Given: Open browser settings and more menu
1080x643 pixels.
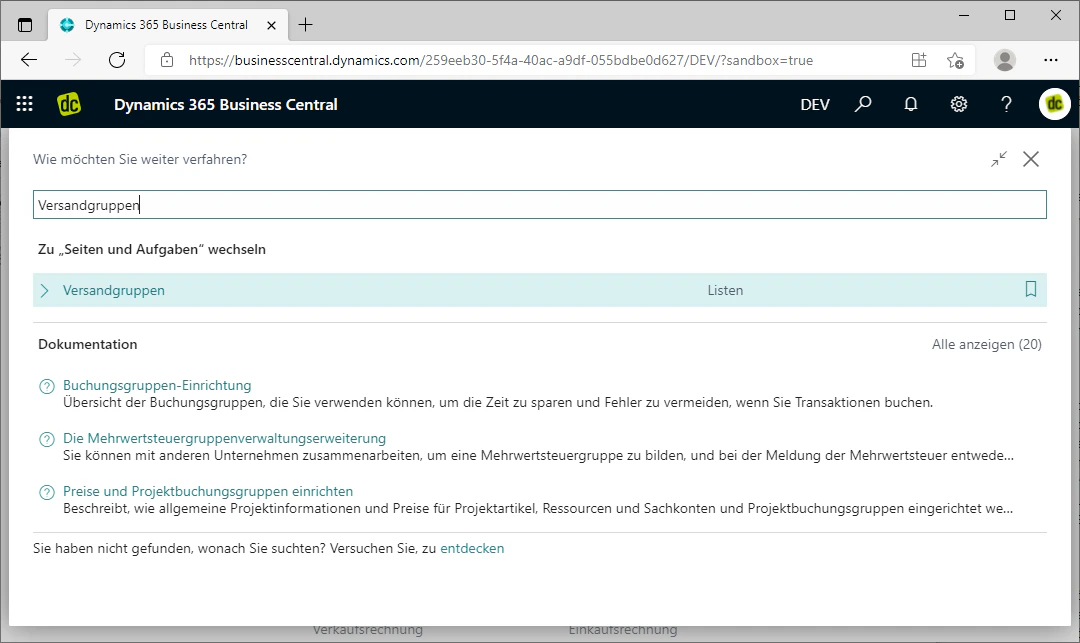Looking at the screenshot, I should [x=1050, y=60].
